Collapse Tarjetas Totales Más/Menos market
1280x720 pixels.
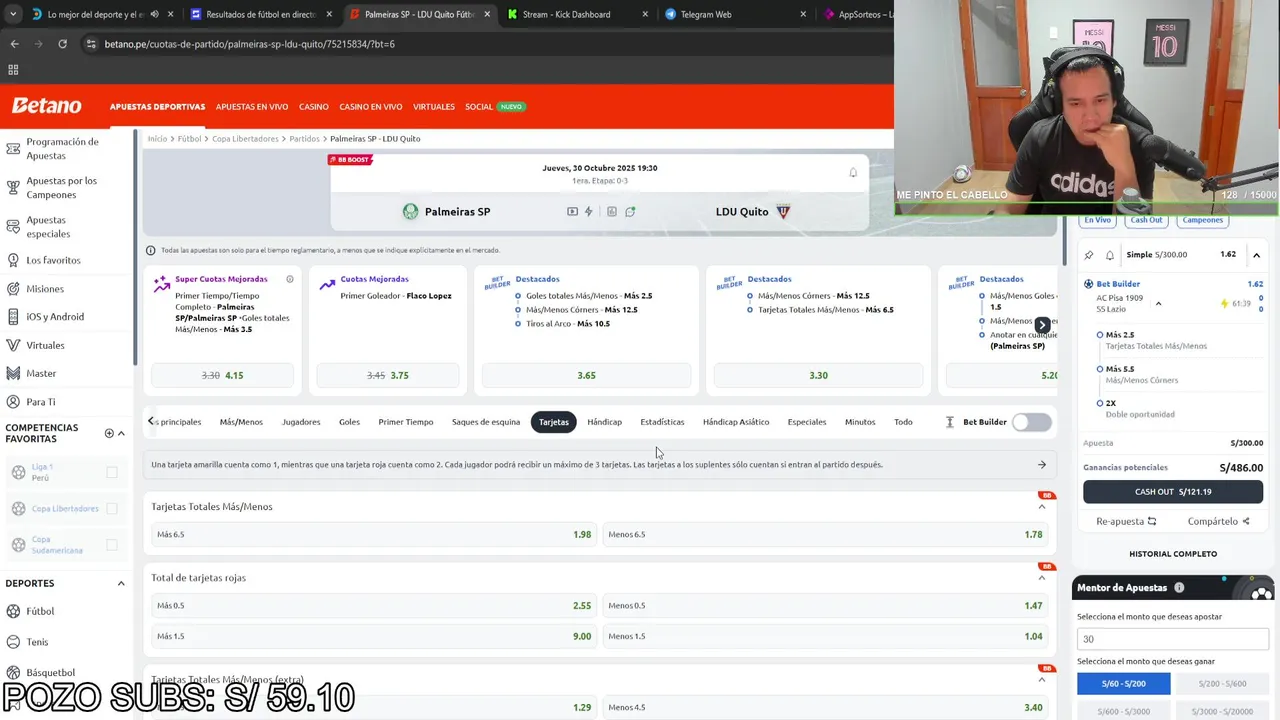[x=1041, y=507]
